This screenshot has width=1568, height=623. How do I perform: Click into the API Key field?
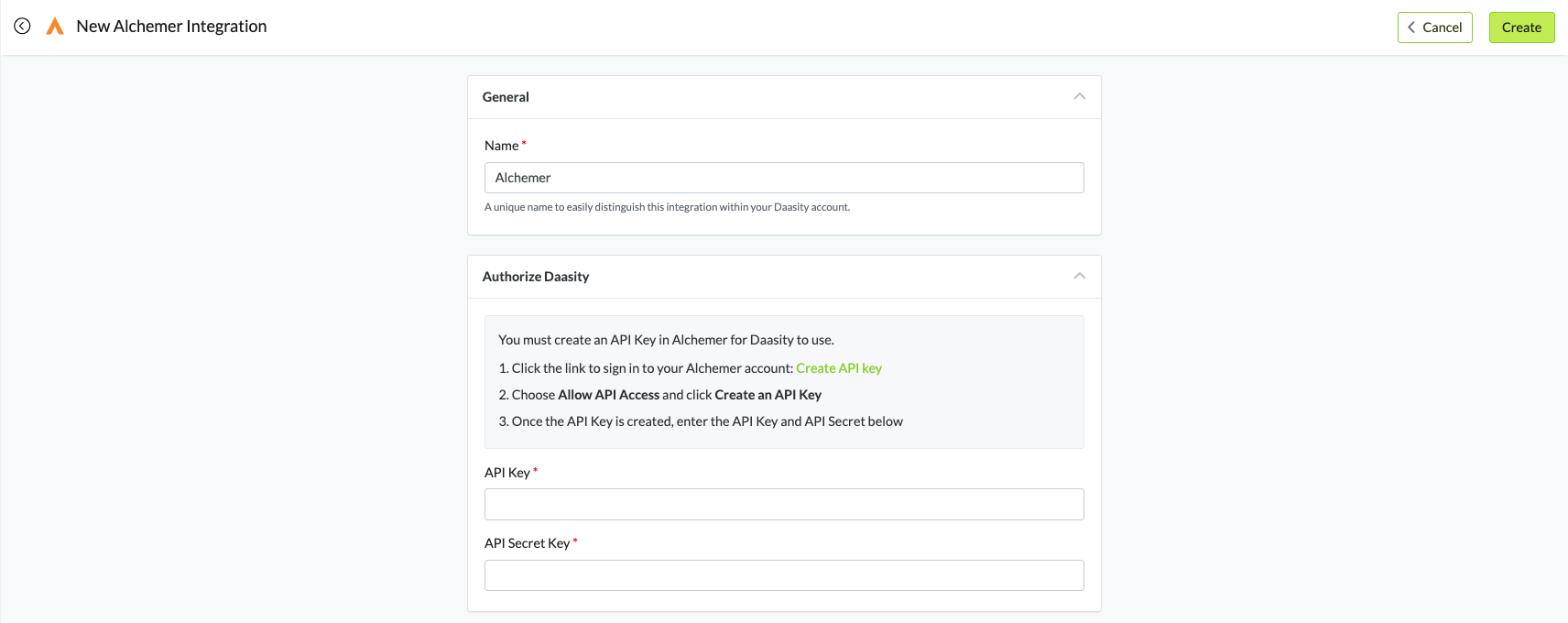coord(783,504)
